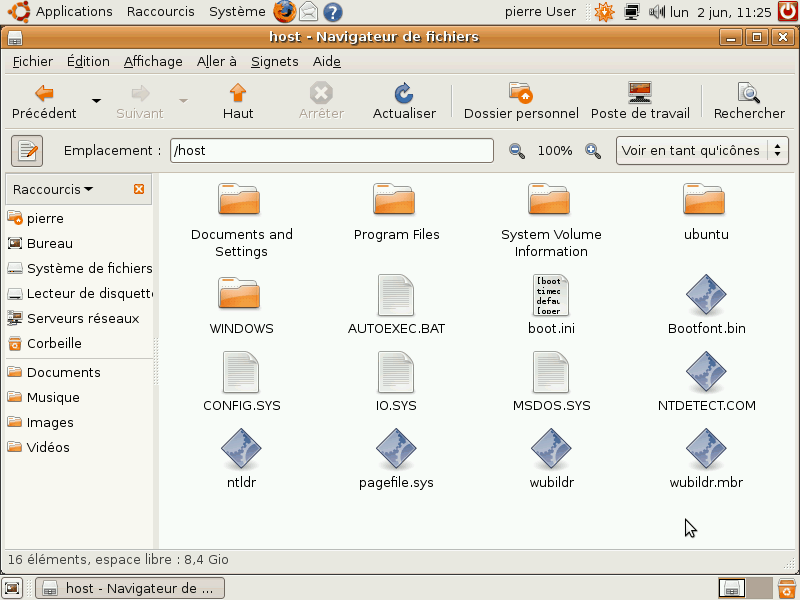
Task: Click the volume speaker icon
Action: [657, 12]
